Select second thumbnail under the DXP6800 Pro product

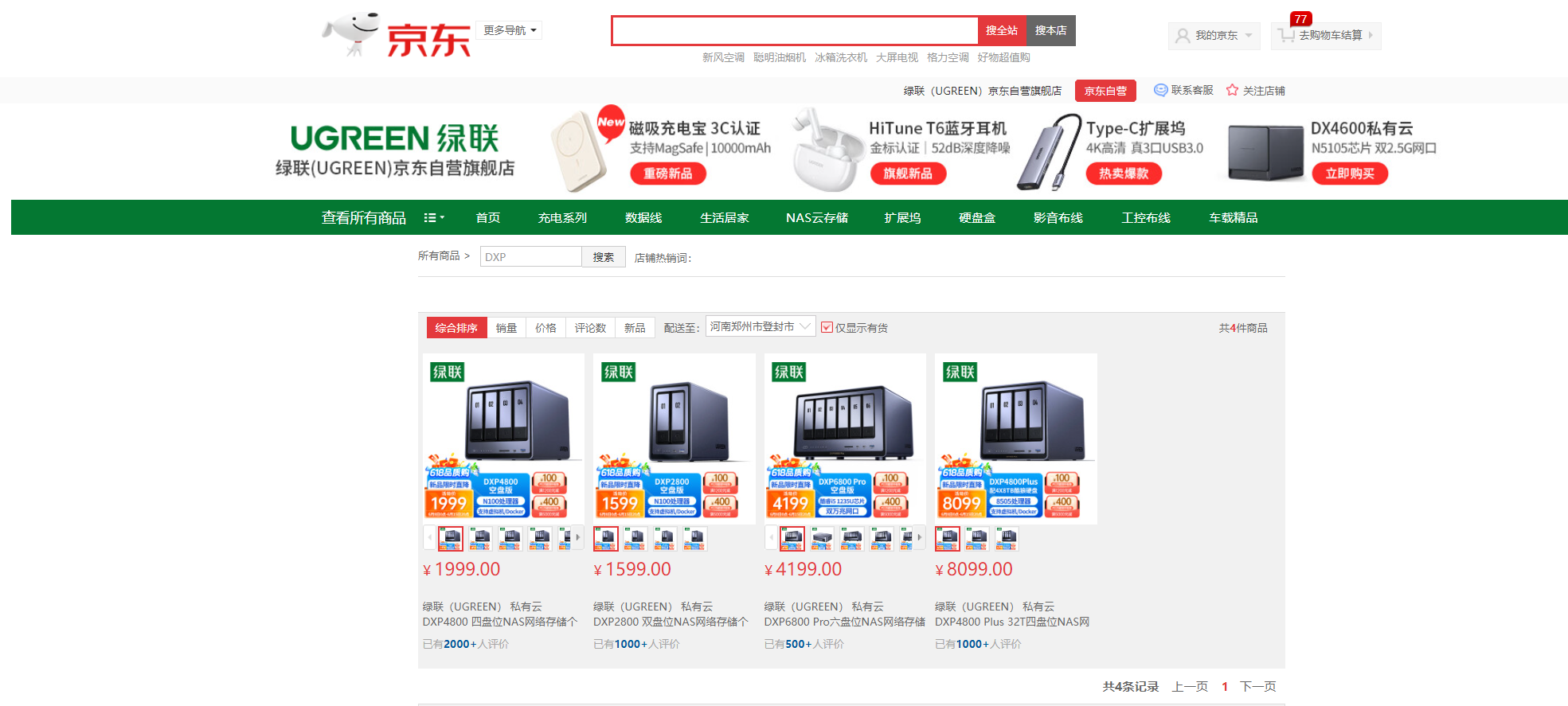click(822, 539)
